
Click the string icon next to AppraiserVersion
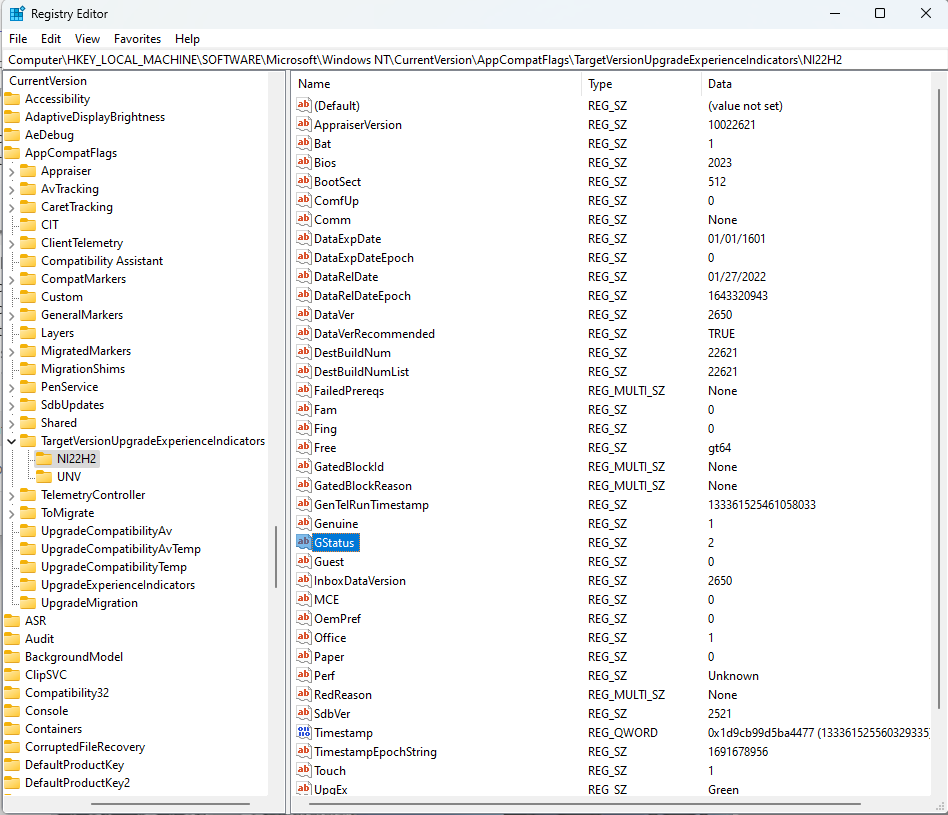304,124
